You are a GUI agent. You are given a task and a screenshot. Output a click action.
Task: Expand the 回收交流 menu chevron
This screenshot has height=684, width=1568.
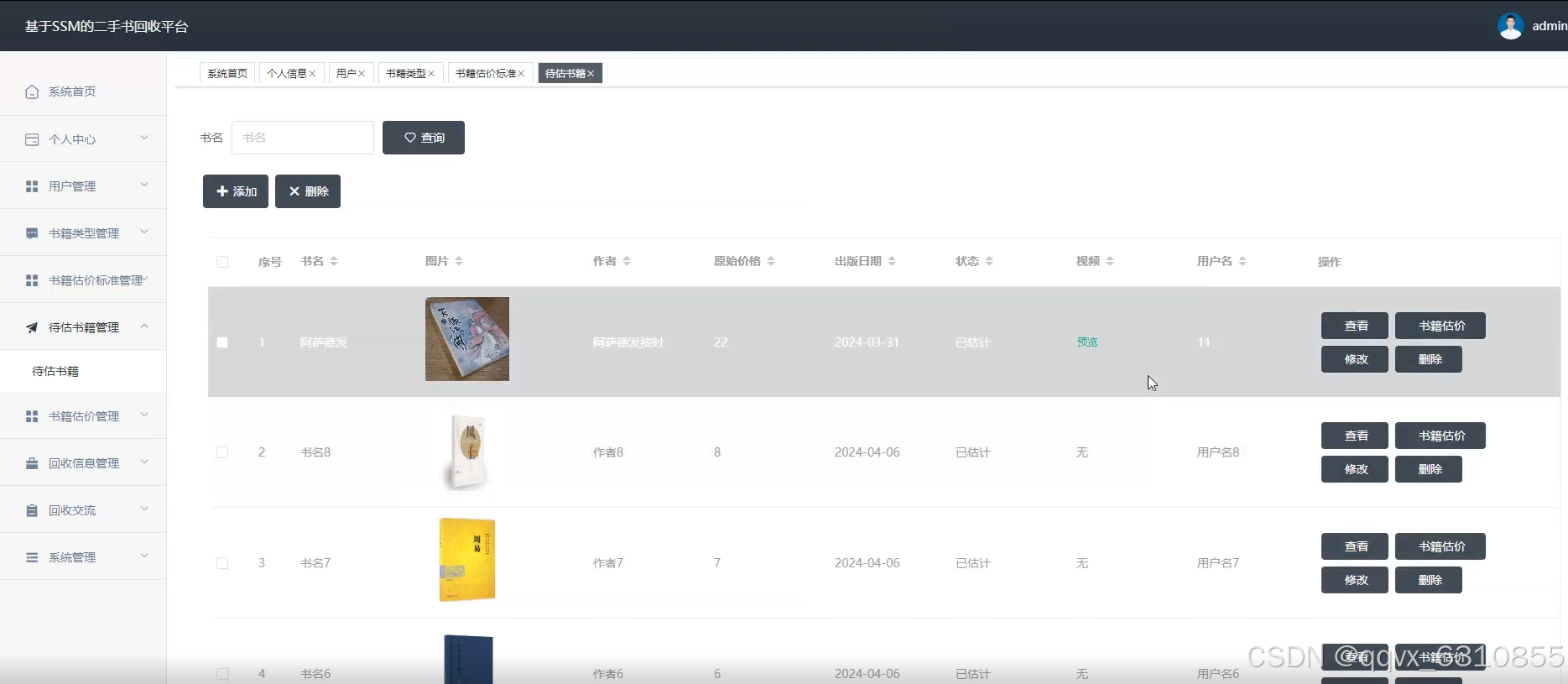click(144, 509)
